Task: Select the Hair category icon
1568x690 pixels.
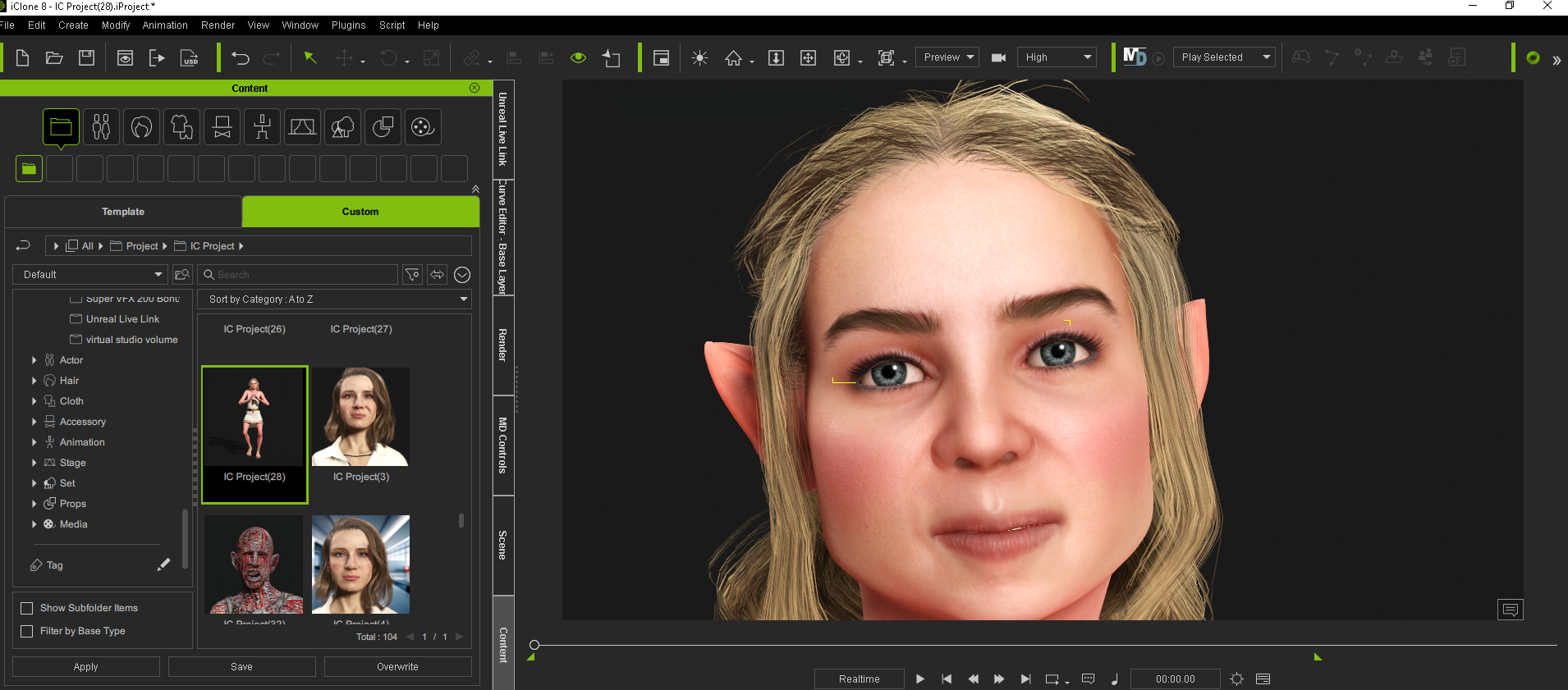Action: [141, 127]
